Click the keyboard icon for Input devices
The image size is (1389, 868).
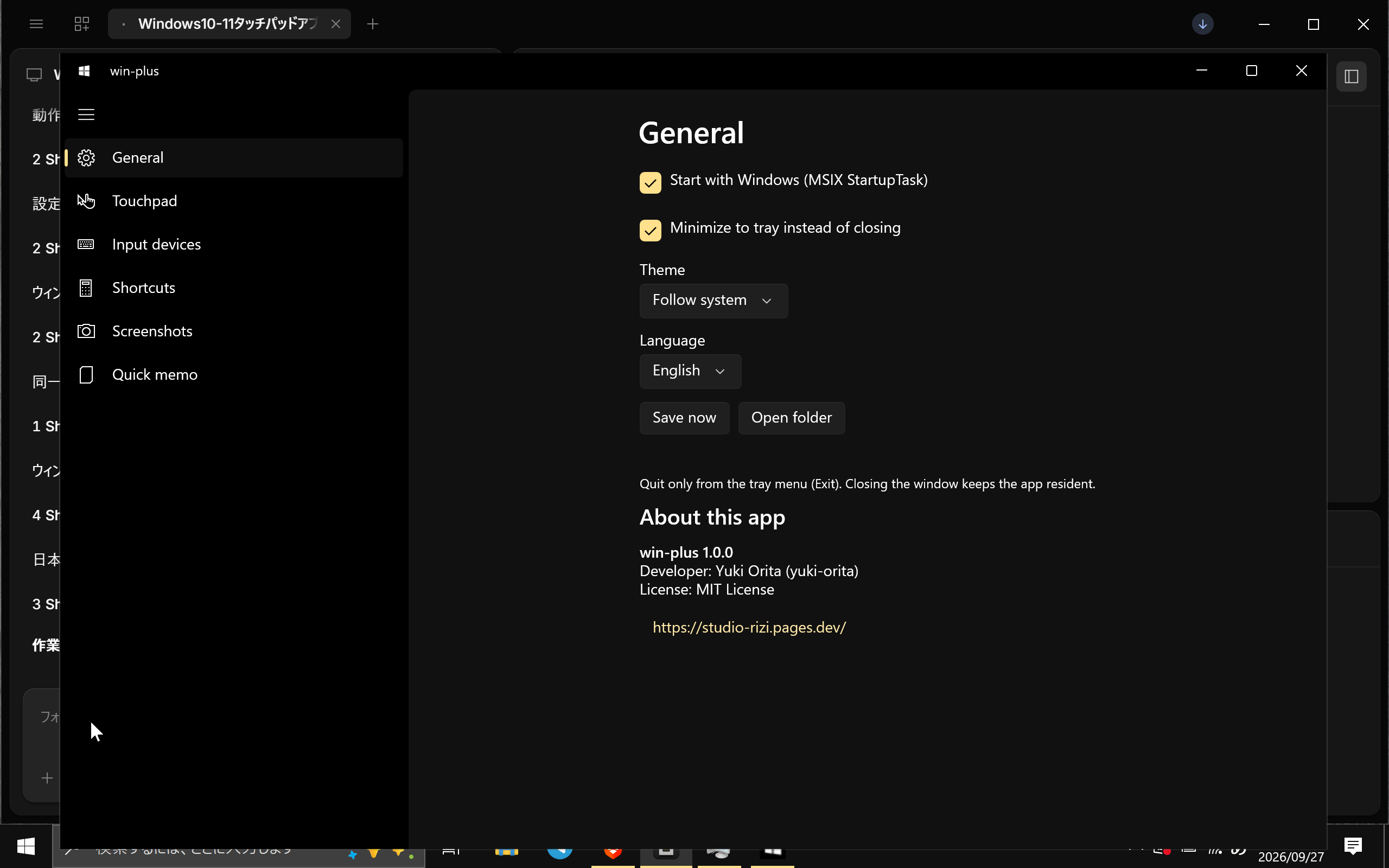[86, 245]
